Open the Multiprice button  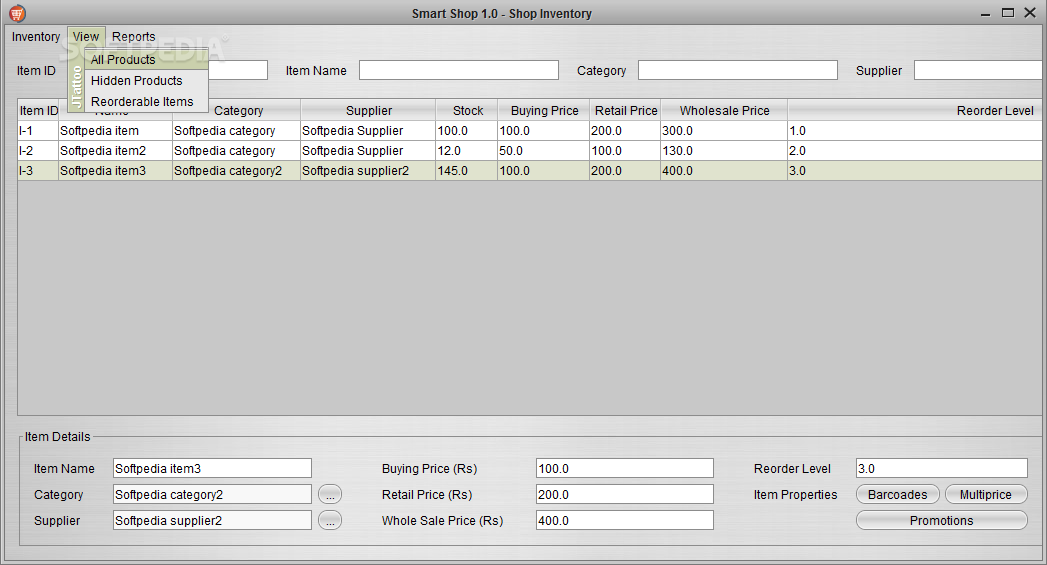point(986,494)
